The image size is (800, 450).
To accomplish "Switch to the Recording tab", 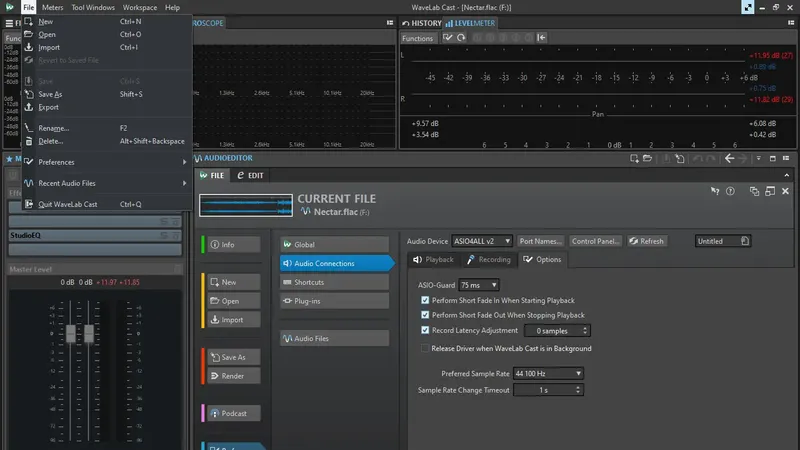I will click(488, 260).
